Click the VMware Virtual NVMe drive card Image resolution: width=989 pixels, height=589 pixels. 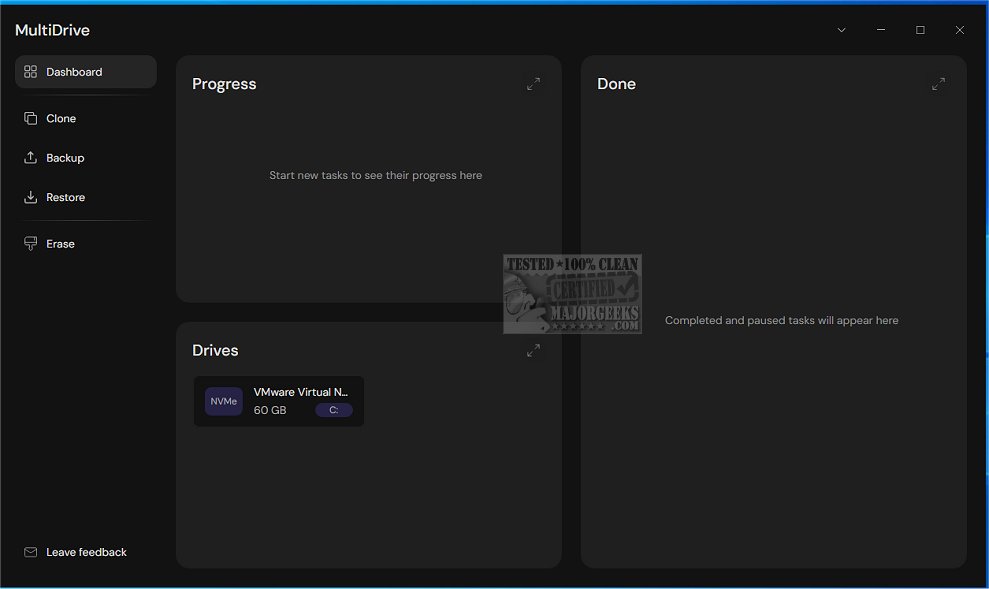point(278,400)
